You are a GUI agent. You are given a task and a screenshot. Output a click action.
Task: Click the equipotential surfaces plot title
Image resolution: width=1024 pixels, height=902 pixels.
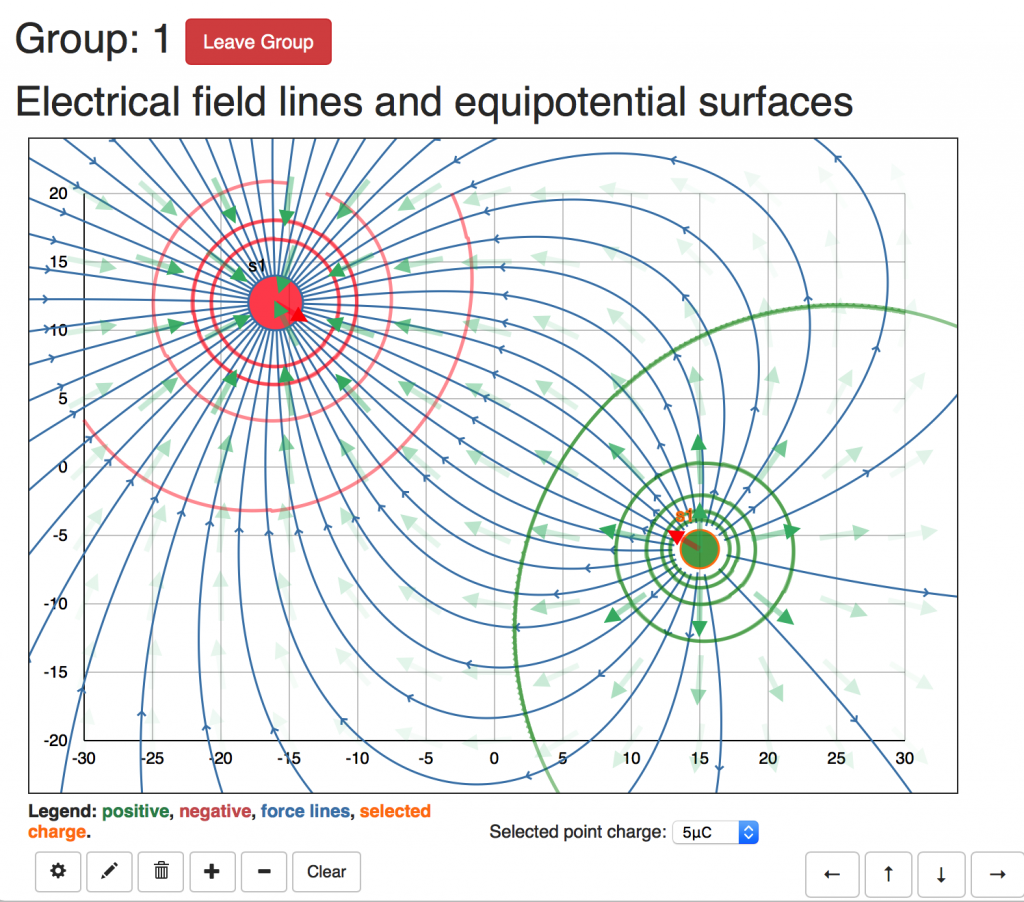pos(436,101)
